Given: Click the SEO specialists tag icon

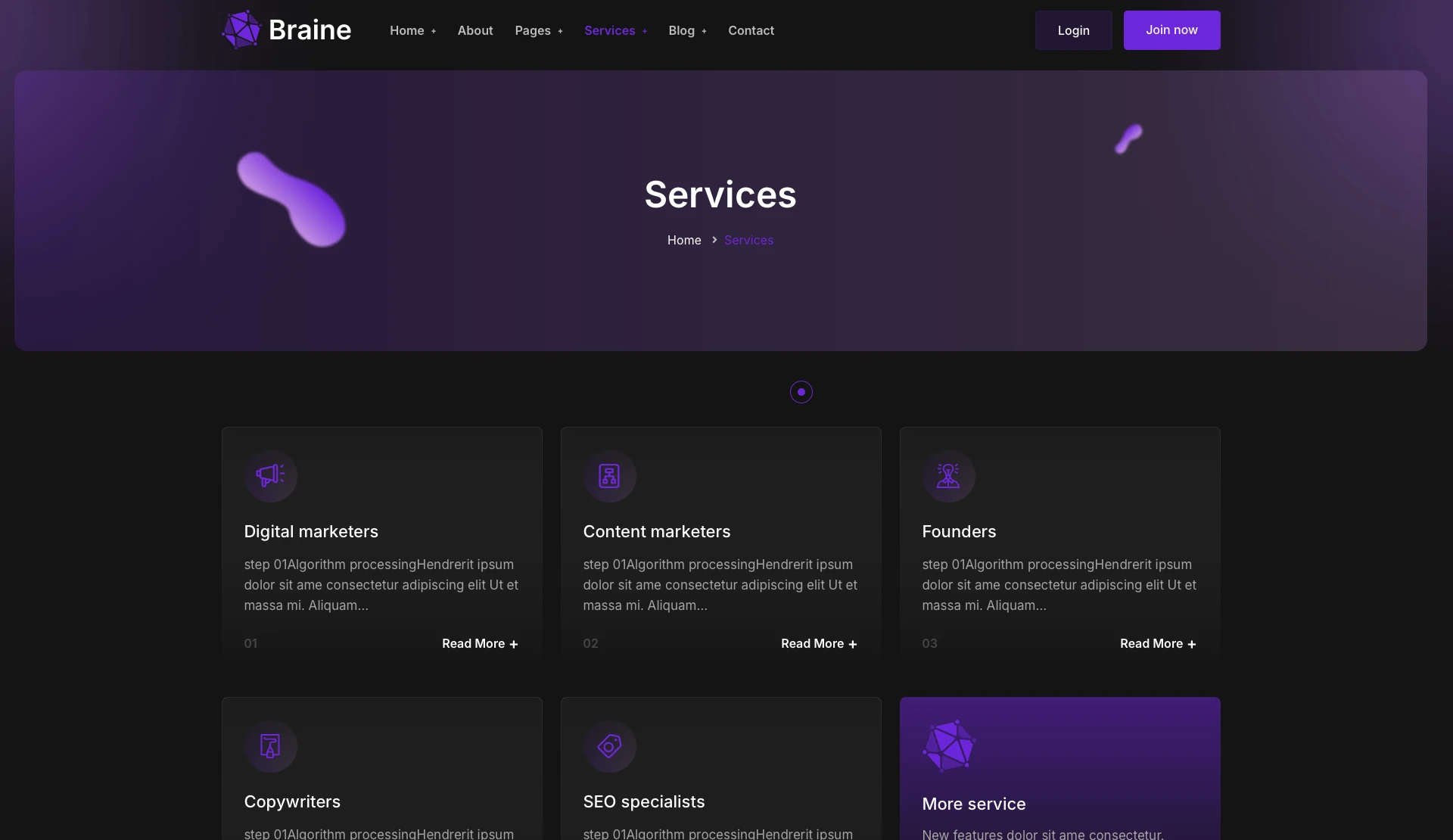Looking at the screenshot, I should click(609, 746).
